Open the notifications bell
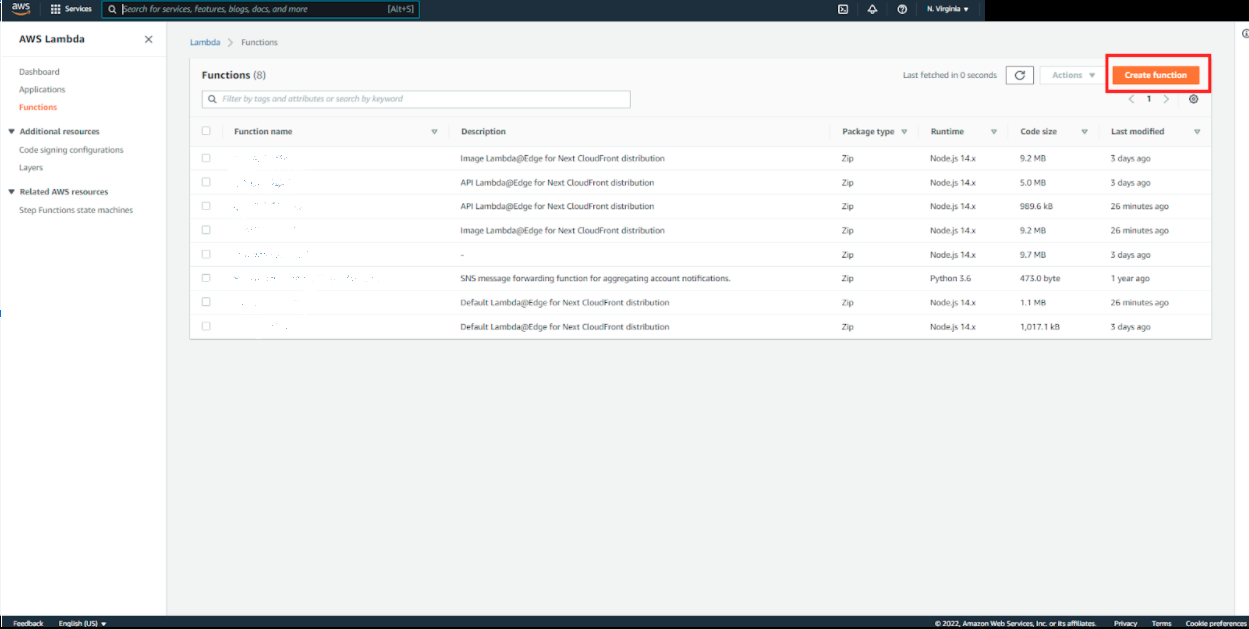 (x=872, y=9)
